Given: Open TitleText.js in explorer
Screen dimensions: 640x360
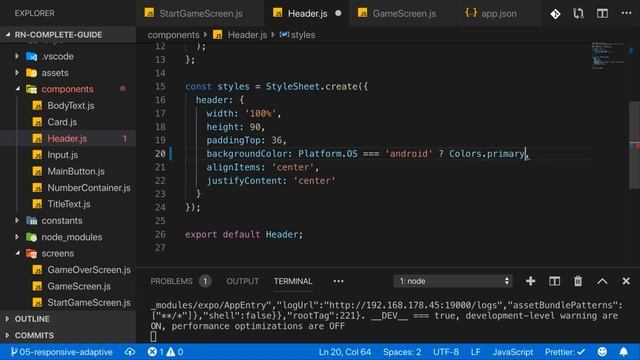Looking at the screenshot, I should coord(68,204).
